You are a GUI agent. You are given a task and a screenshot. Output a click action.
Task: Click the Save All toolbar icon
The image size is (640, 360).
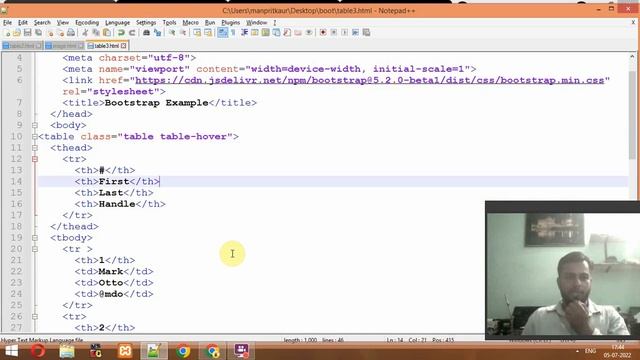tap(39, 33)
